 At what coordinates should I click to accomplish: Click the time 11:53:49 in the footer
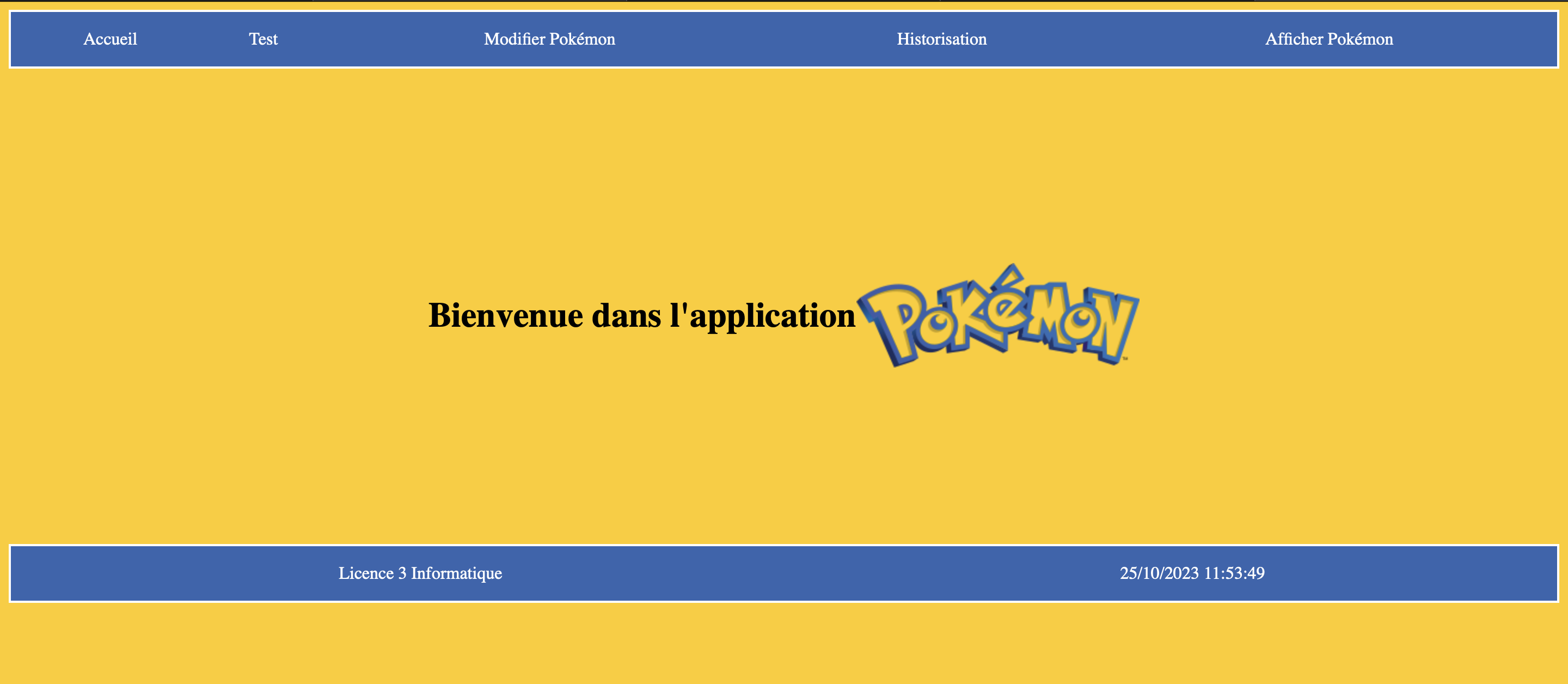click(x=1234, y=573)
